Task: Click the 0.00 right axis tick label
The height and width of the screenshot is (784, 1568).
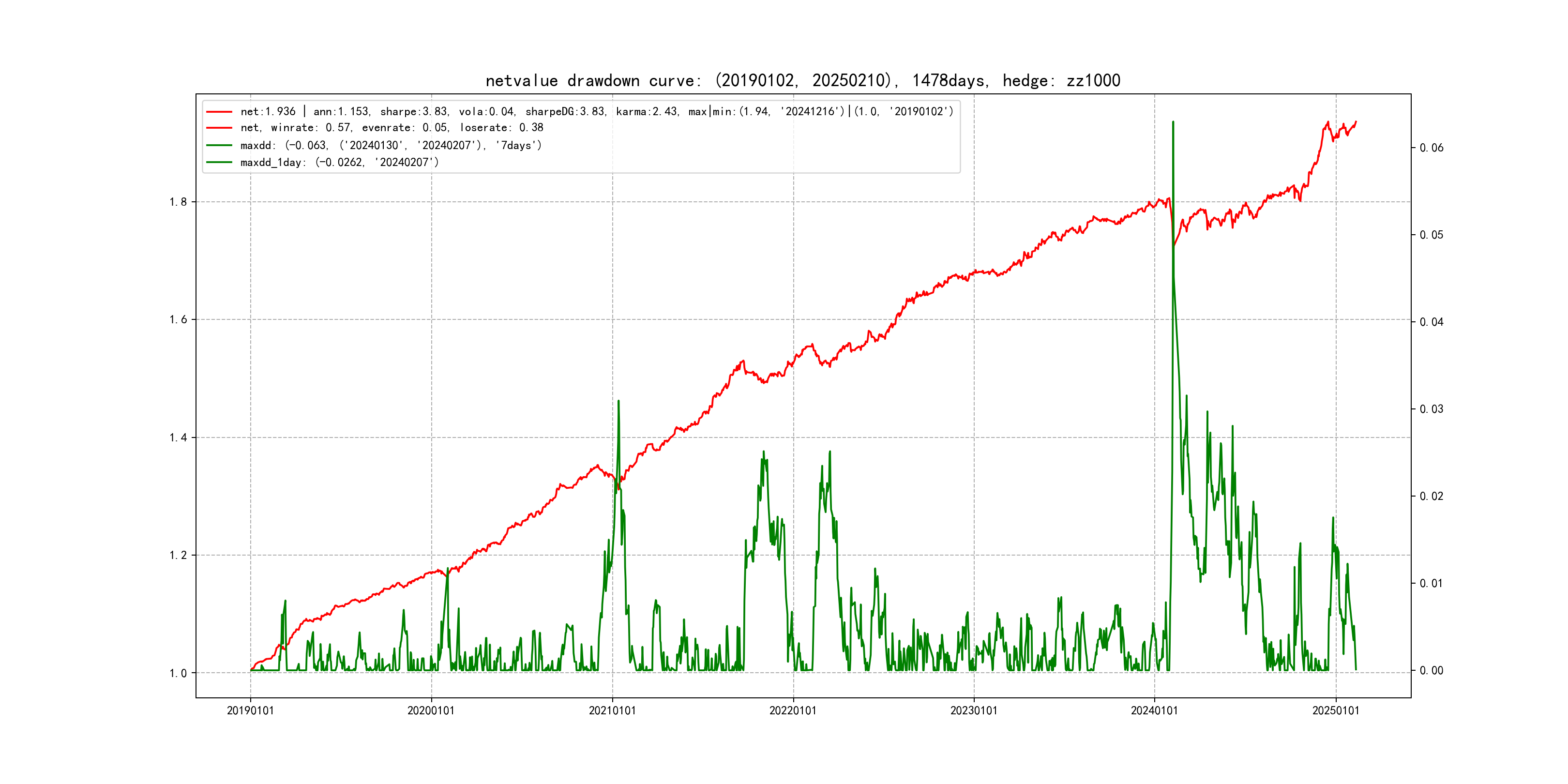Action: (1431, 671)
